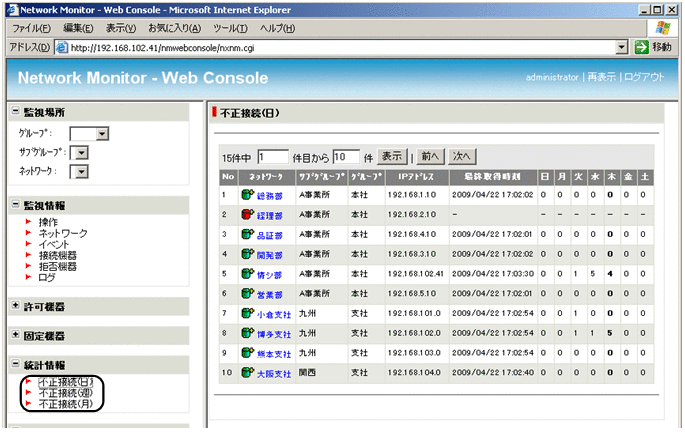Click the 木 column header
Screen dimensions: 685x432
(x=611, y=177)
